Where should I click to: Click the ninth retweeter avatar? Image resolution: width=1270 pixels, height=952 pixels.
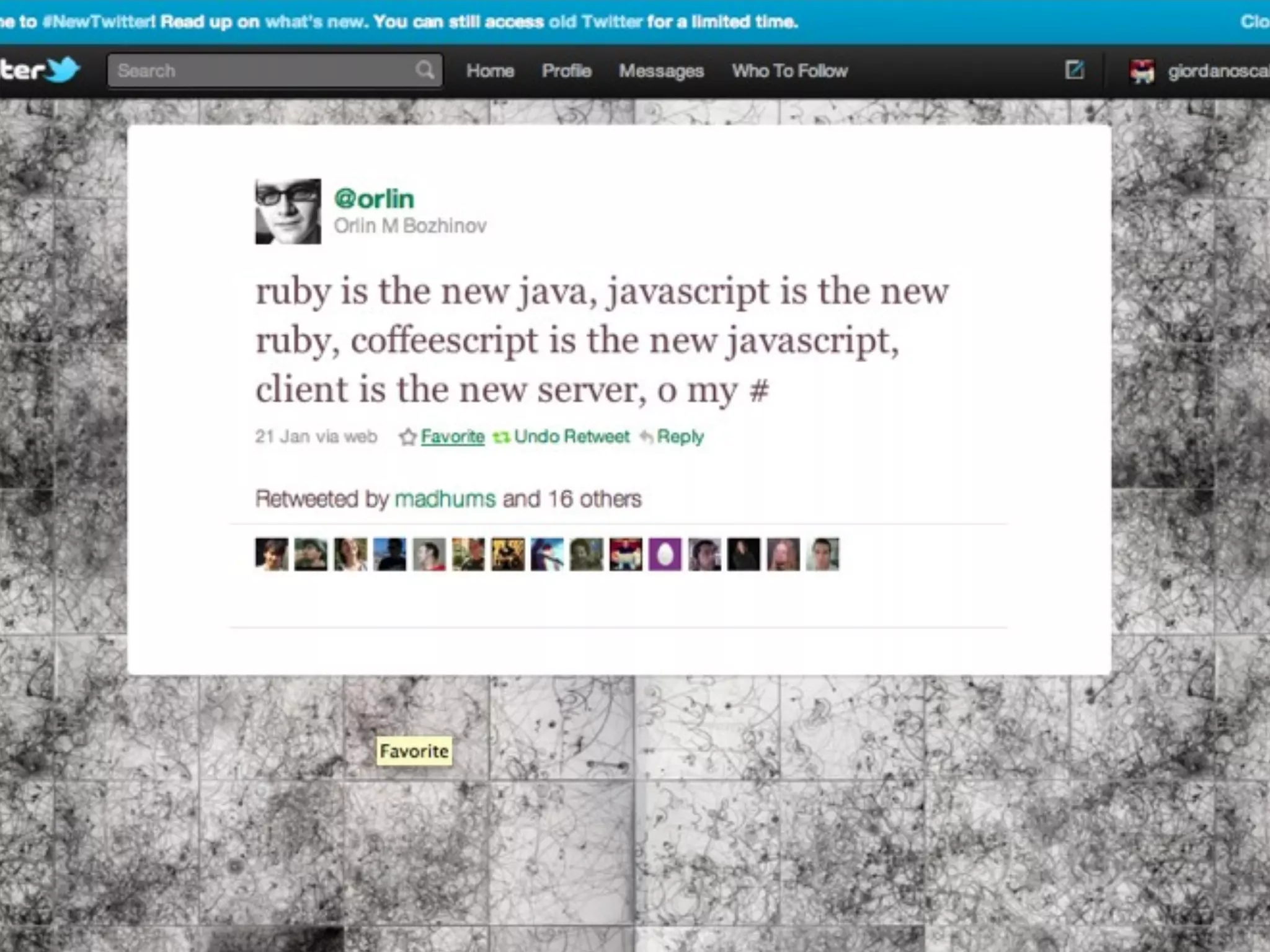[x=586, y=554]
